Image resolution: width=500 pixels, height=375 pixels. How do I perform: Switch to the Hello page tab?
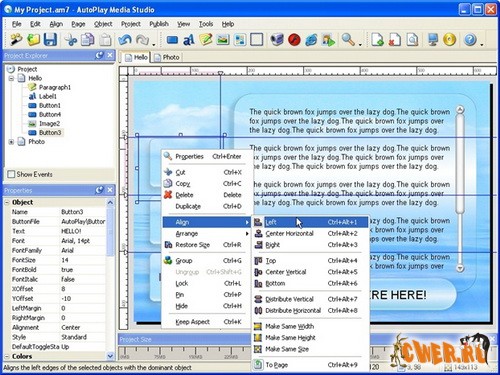point(136,57)
